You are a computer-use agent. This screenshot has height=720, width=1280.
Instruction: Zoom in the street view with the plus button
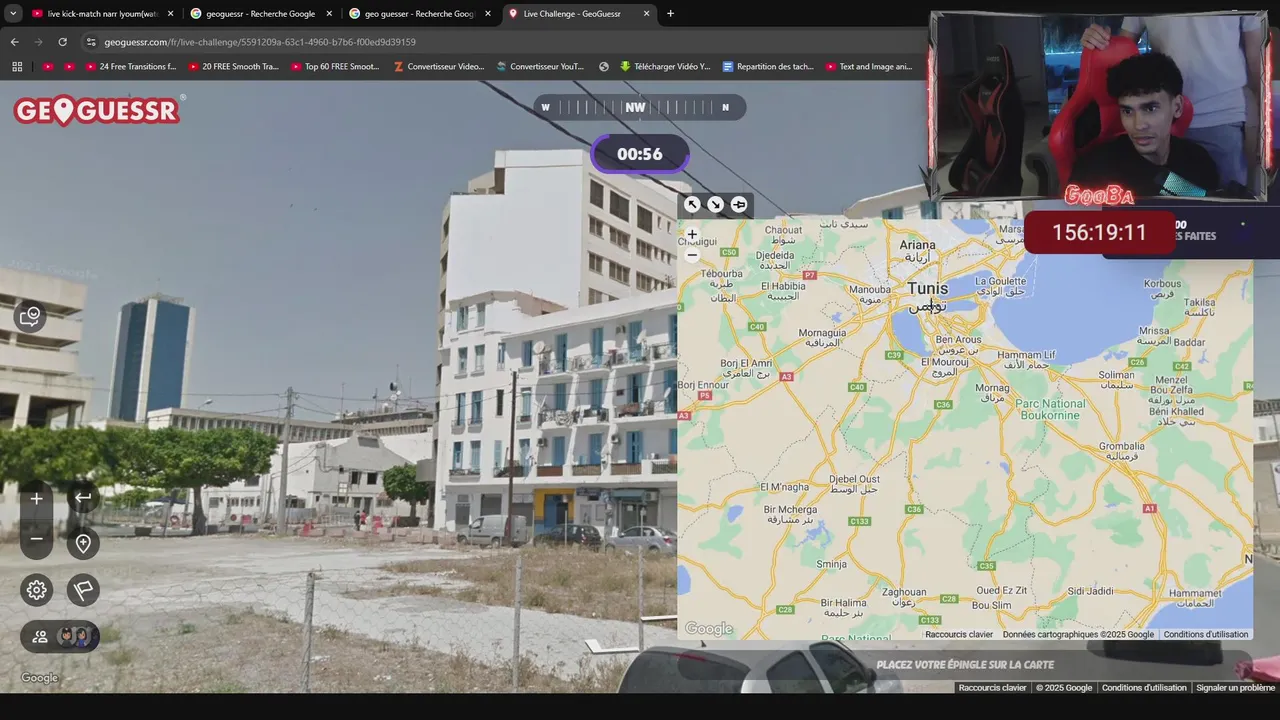37,499
